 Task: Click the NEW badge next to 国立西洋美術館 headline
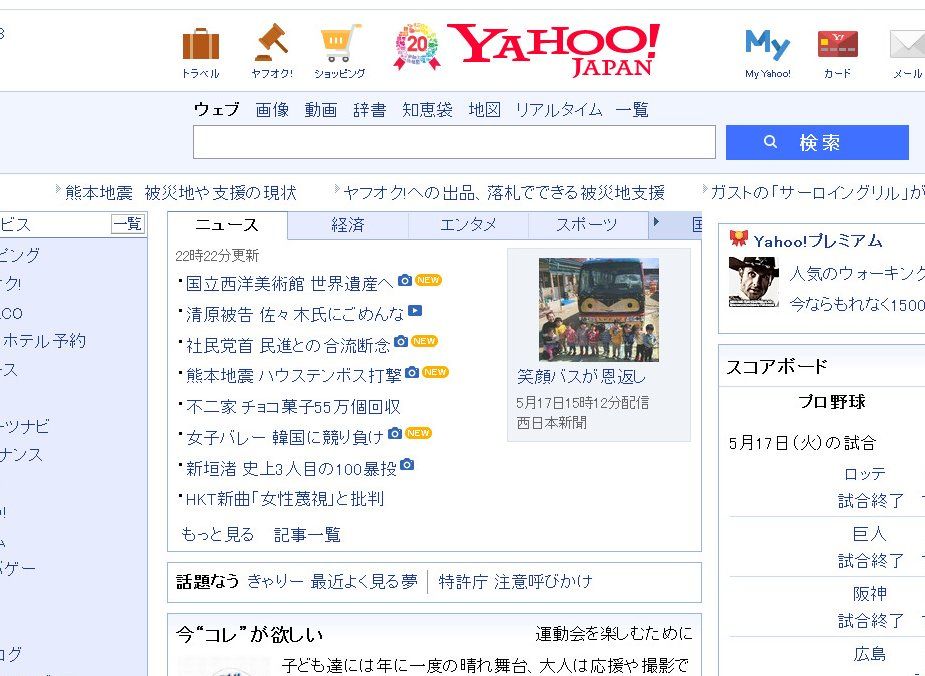(428, 280)
